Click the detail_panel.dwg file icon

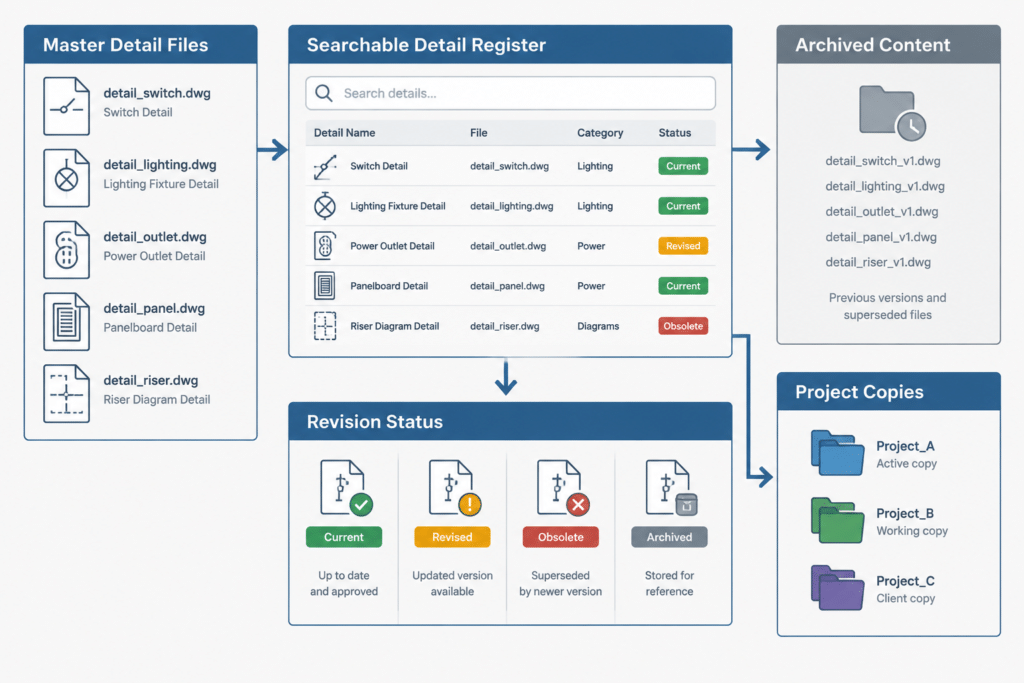(67, 321)
